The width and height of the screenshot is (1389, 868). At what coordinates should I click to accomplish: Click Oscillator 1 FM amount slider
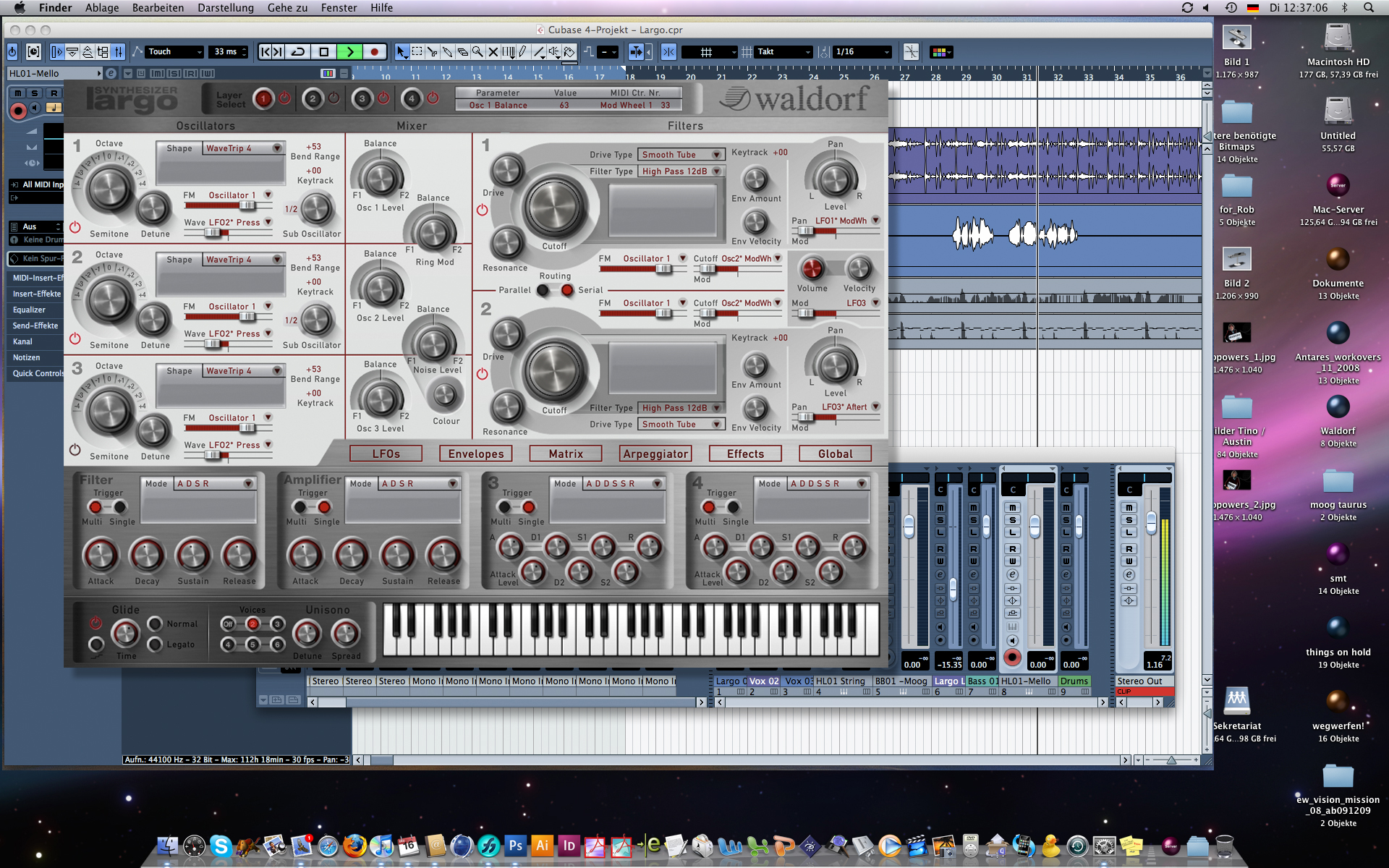229,206
